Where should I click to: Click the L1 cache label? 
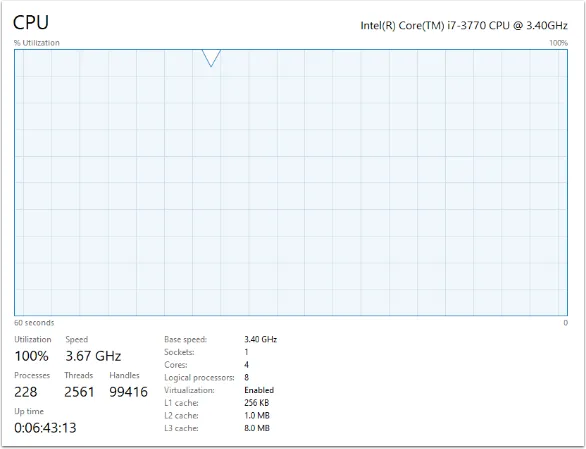(x=181, y=403)
